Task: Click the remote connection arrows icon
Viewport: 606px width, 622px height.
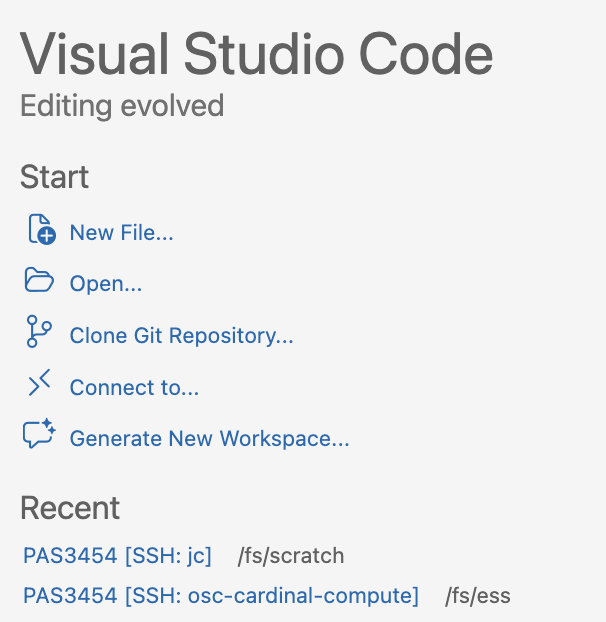Action: click(x=39, y=382)
